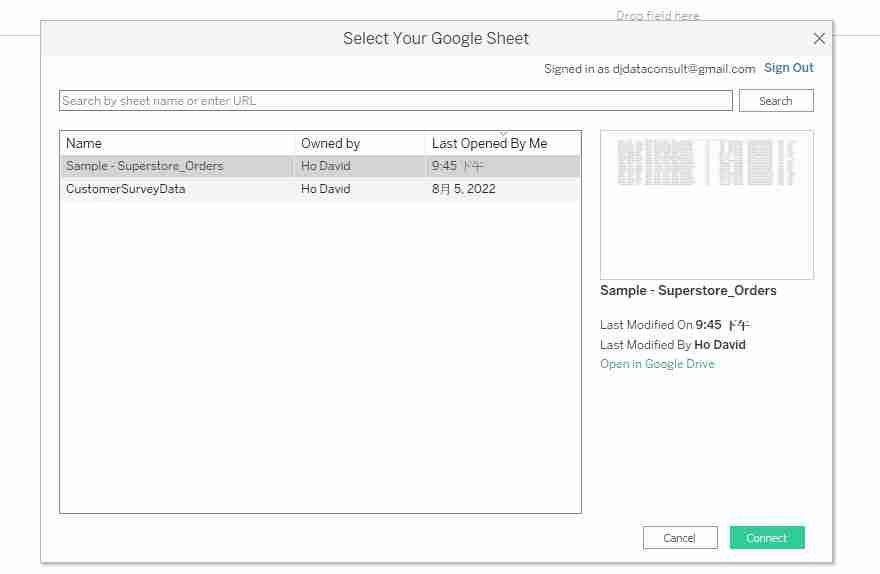Screen dimensions: 880x574
Task: Click the owner cell in the CustomerSurveyData row
Action: pyautogui.click(x=326, y=189)
